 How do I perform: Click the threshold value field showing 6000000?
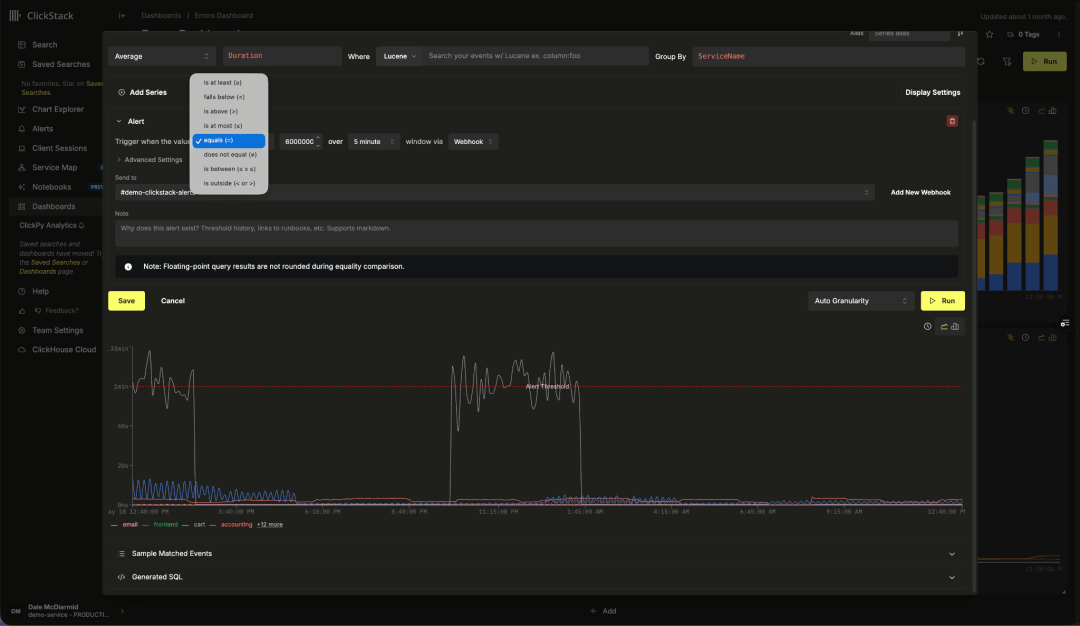tap(299, 141)
